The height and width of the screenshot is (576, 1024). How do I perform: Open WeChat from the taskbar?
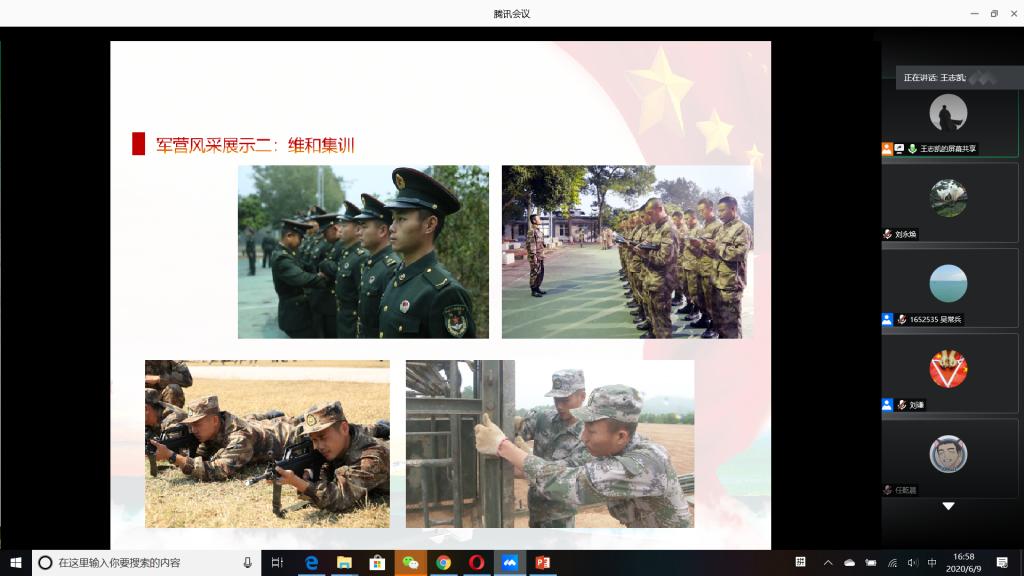click(x=410, y=563)
